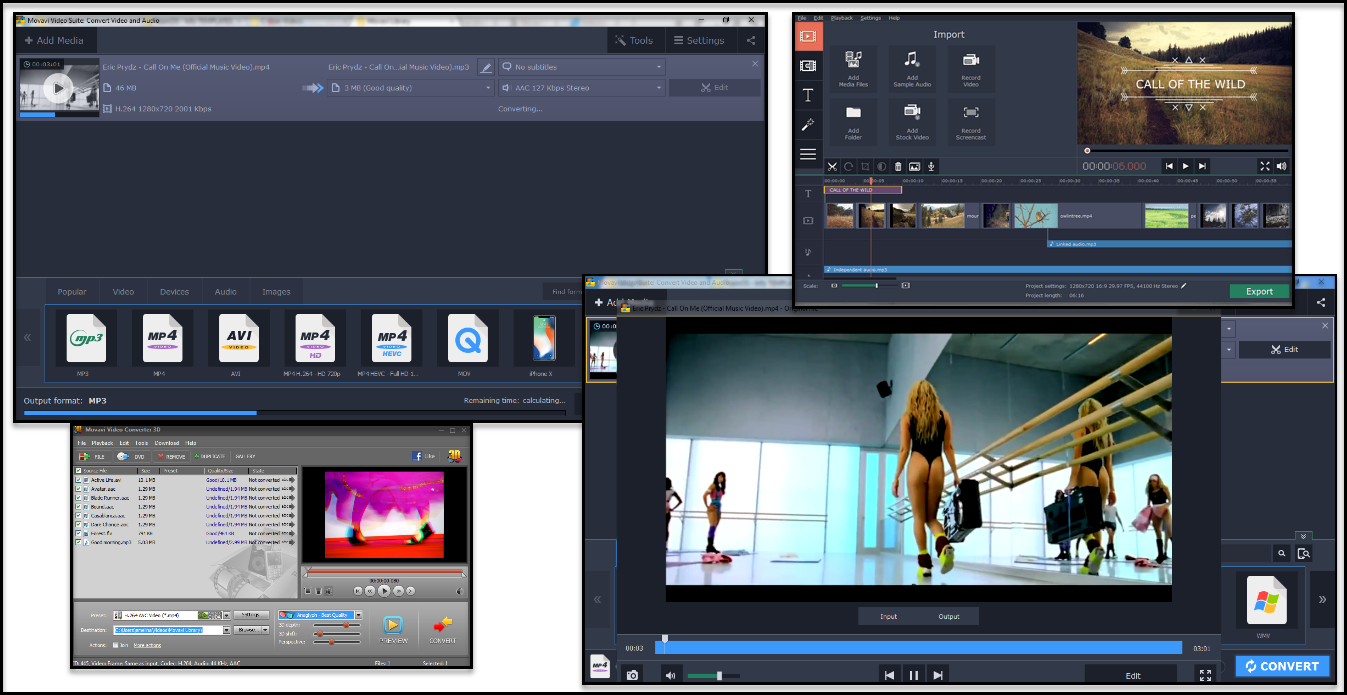Screen dimensions: 1347x695
Task: Open the filters tab in editor sidebar
Action: [808, 66]
